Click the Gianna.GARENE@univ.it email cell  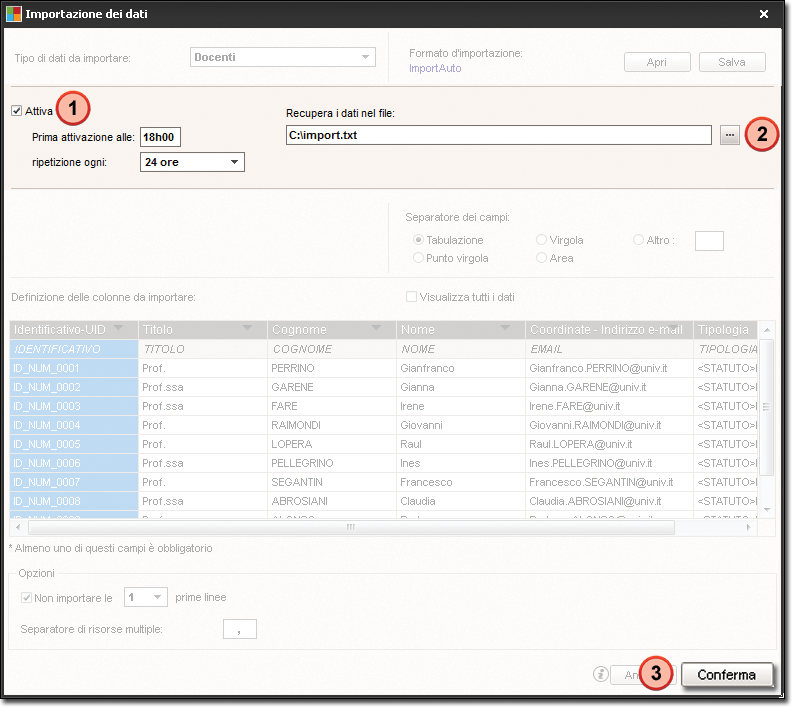609,387
